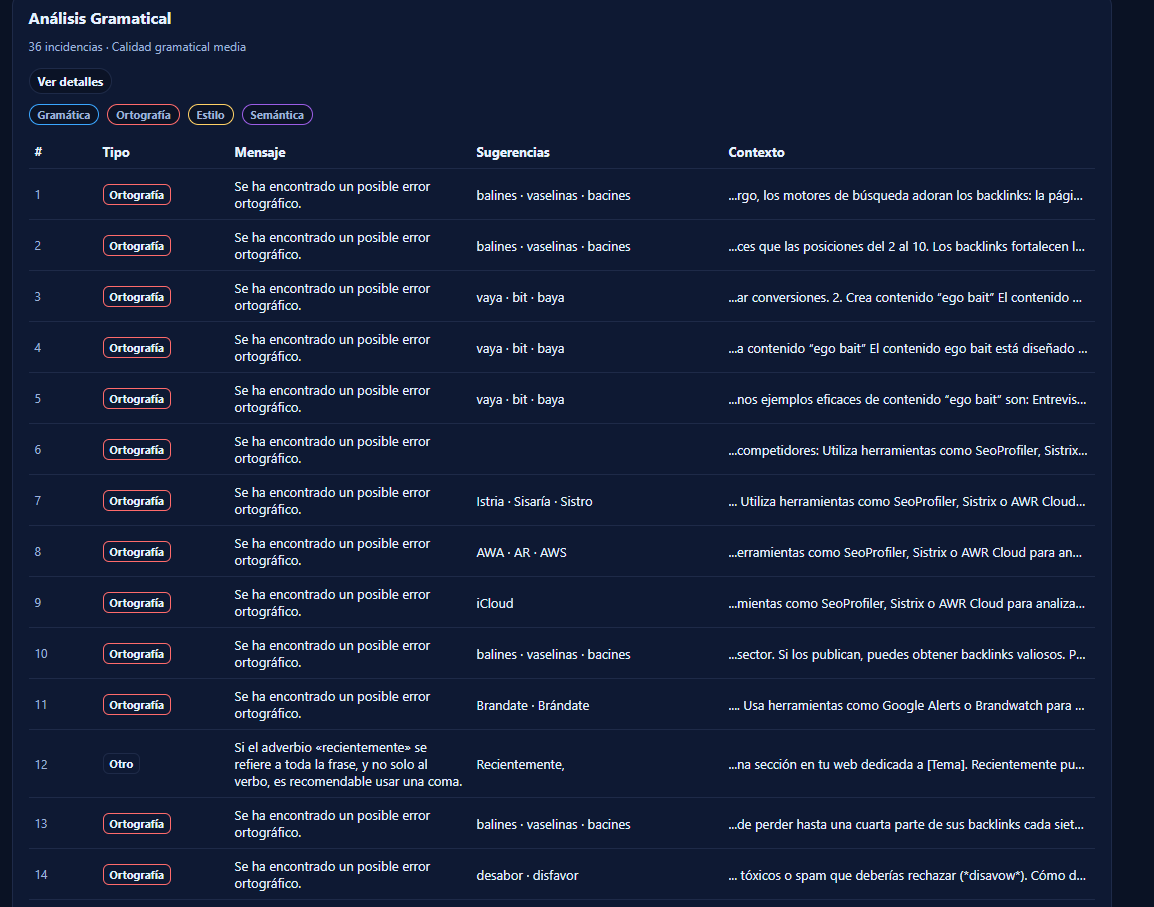Click the # column header
This screenshot has height=907, width=1154.
38,152
